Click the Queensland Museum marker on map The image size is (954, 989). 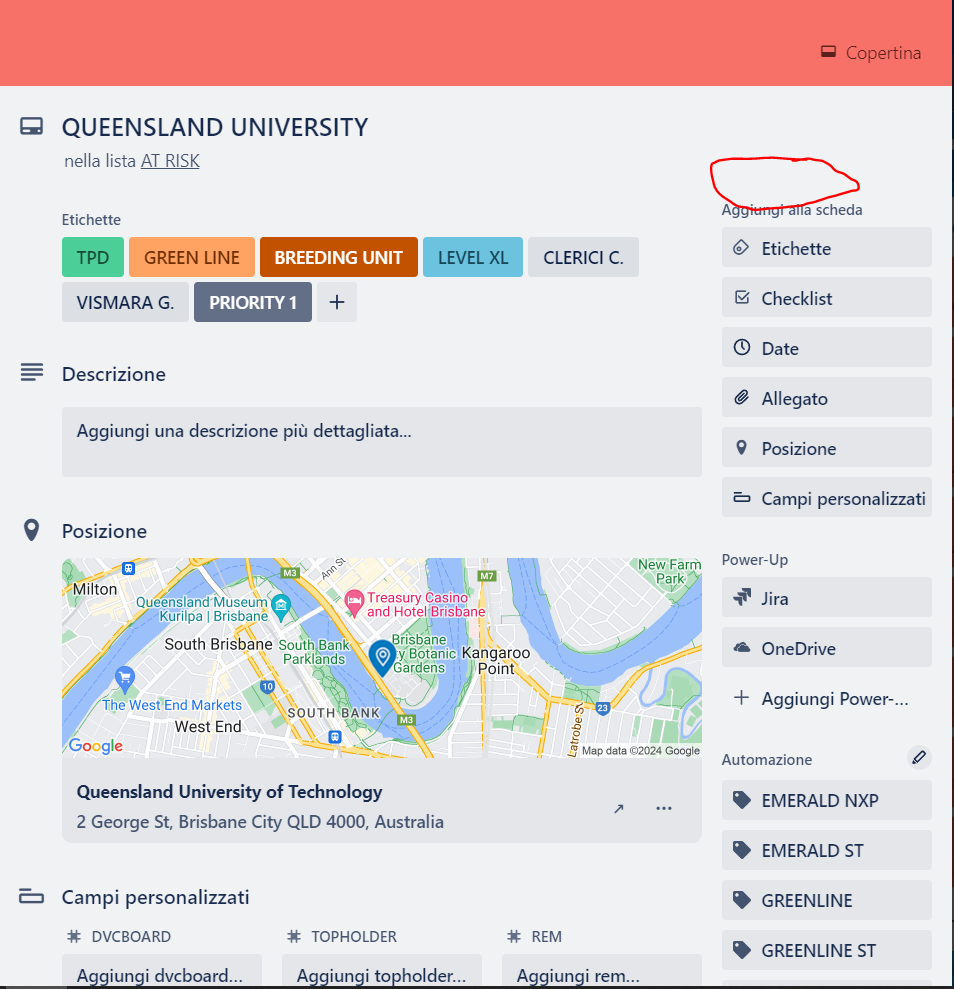pos(281,607)
